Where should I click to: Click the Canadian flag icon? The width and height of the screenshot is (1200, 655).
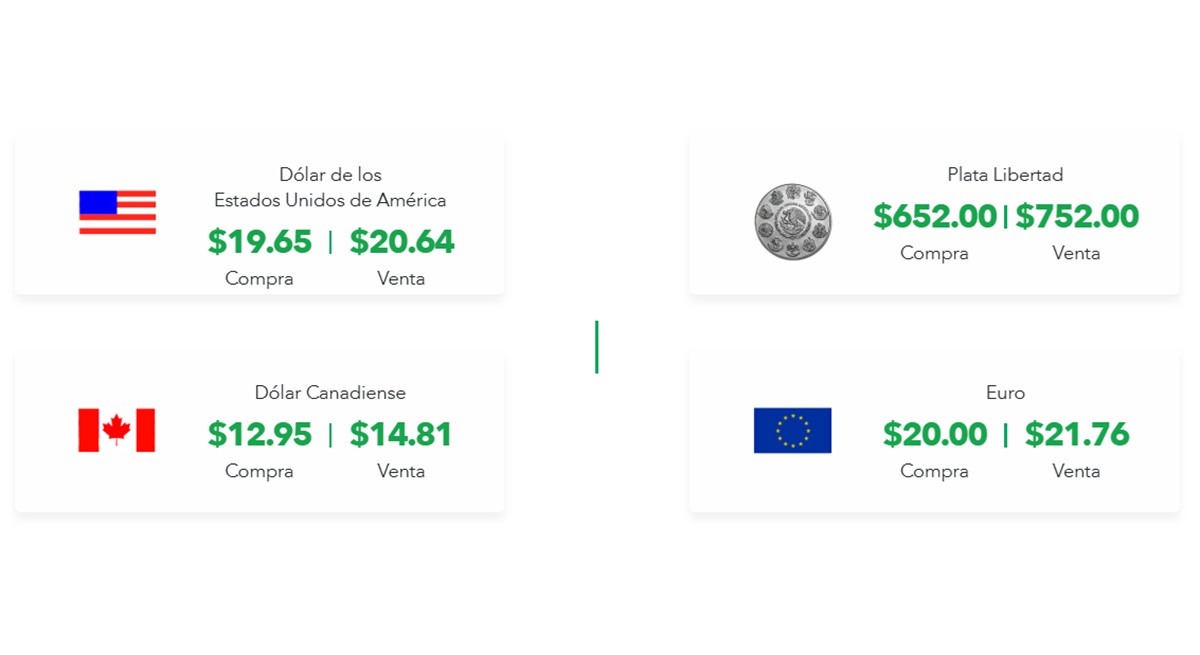(x=117, y=430)
